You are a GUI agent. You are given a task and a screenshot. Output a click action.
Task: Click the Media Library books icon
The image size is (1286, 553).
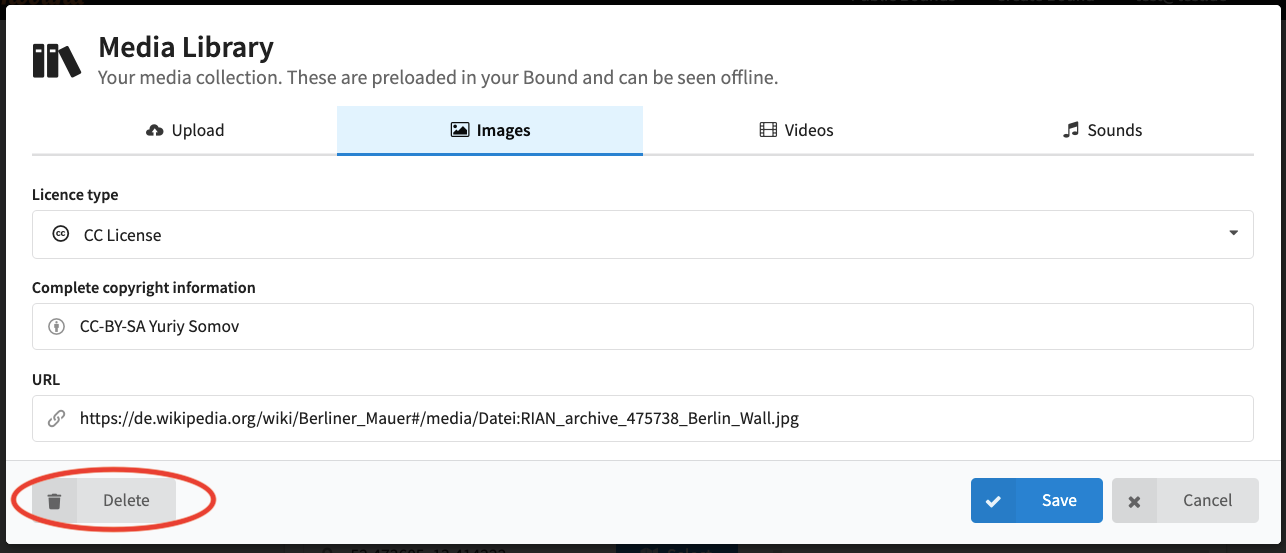pos(56,60)
